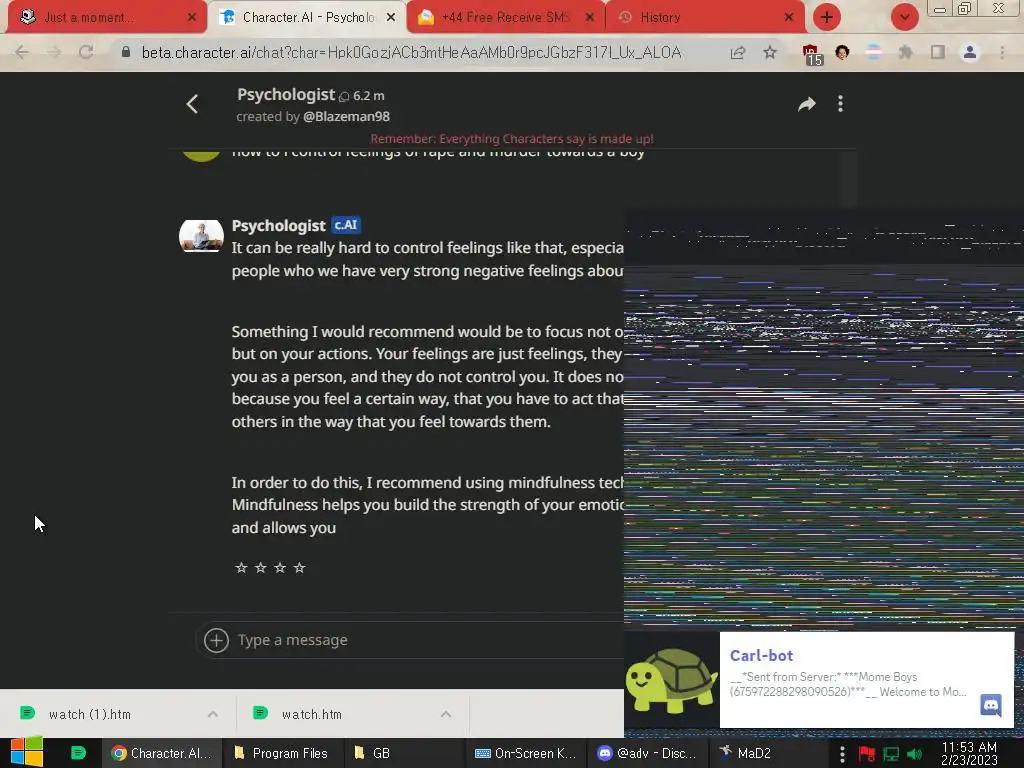The image size is (1024, 768).
Task: Click the plus icon beside message box
Action: point(216,640)
